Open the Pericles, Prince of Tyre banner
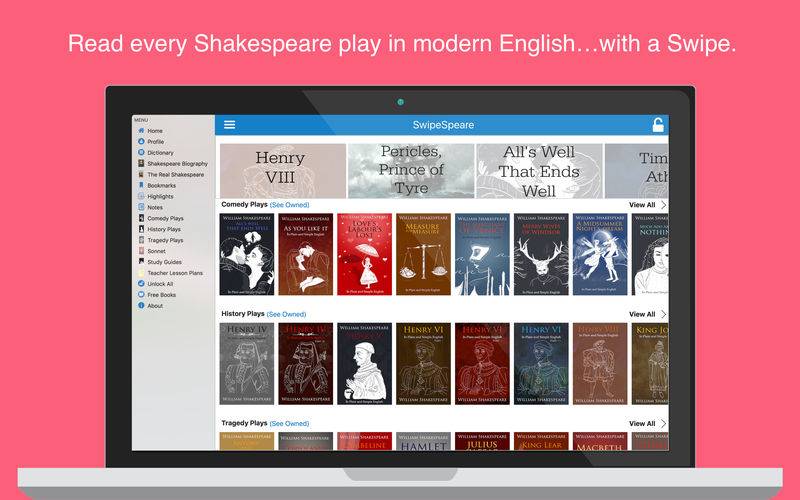 point(411,171)
